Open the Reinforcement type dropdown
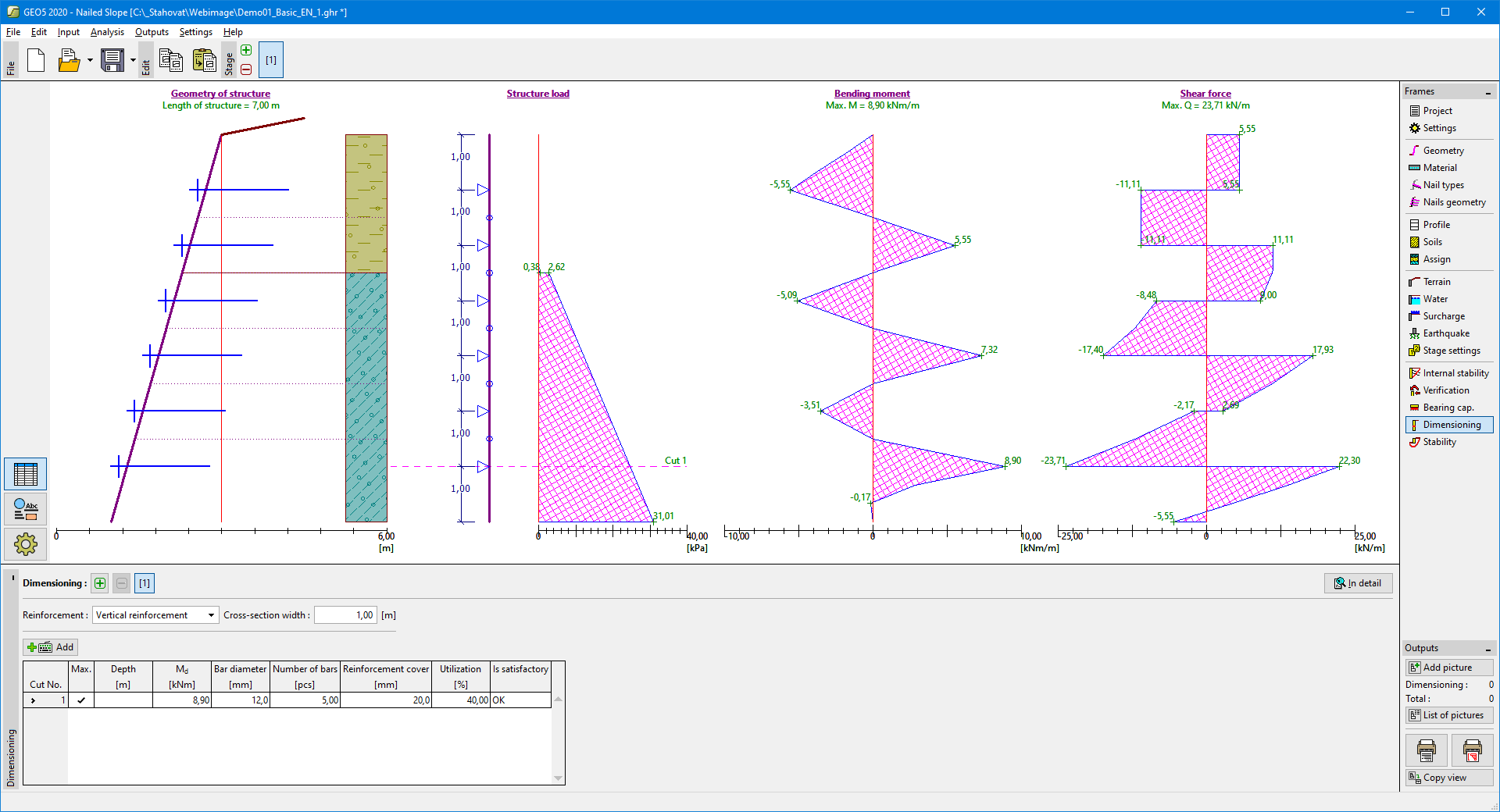1500x812 pixels. coord(155,615)
